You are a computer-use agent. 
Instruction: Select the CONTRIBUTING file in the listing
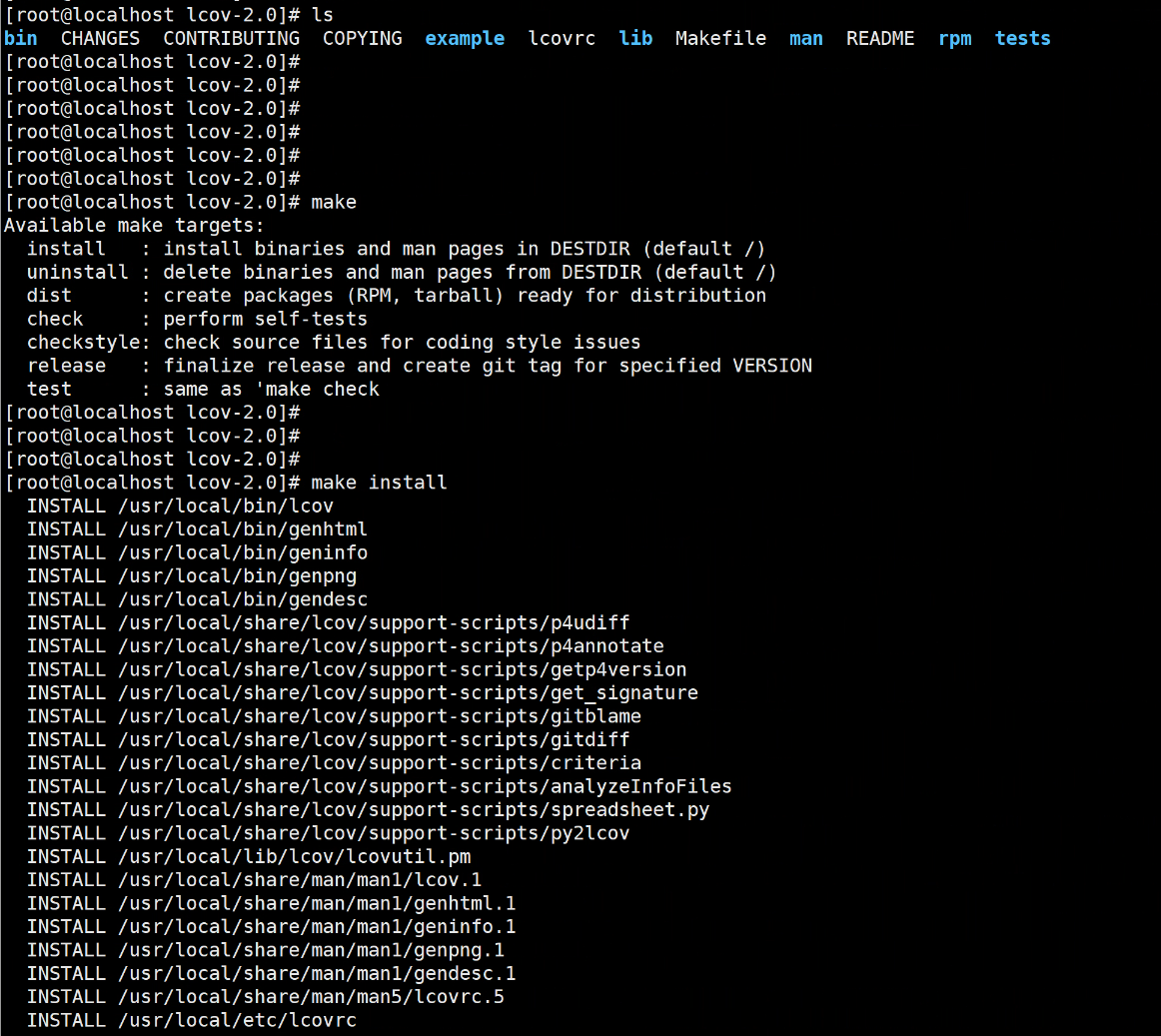[231, 39]
